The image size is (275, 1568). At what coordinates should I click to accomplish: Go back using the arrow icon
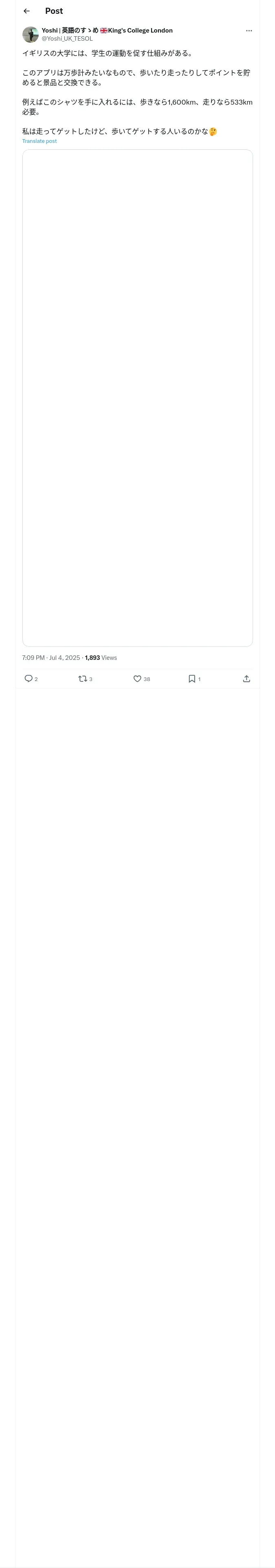[x=26, y=11]
